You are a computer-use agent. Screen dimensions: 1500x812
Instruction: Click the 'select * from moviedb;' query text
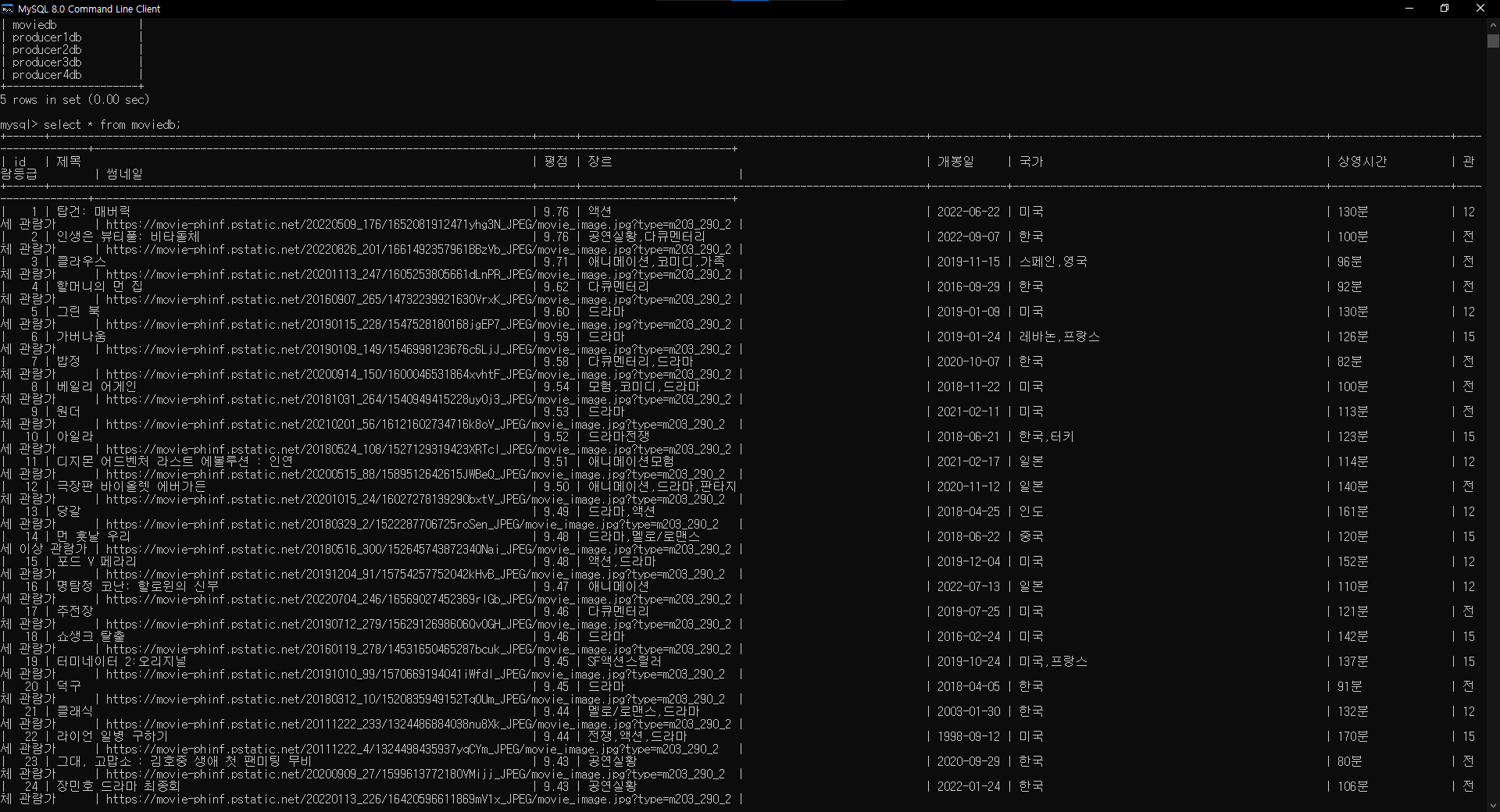[112, 125]
